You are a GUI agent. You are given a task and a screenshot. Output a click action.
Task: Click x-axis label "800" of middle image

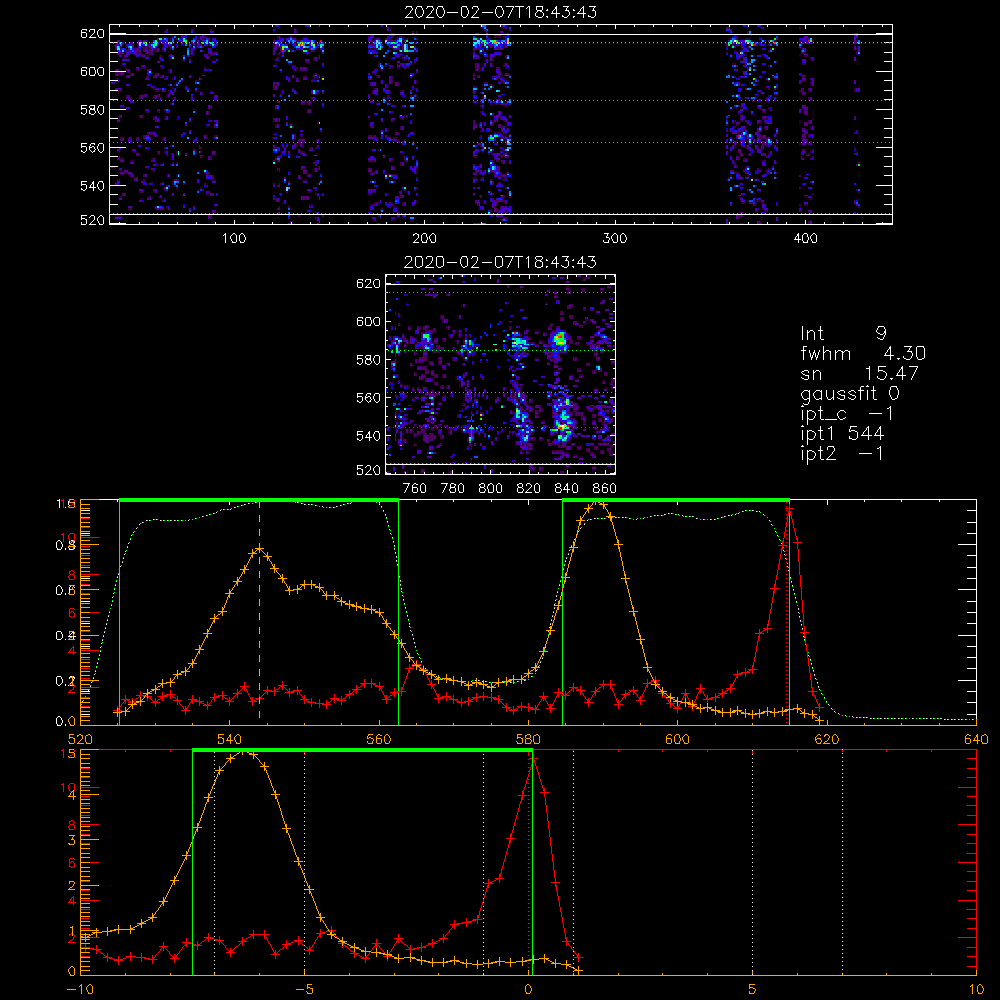click(x=490, y=489)
